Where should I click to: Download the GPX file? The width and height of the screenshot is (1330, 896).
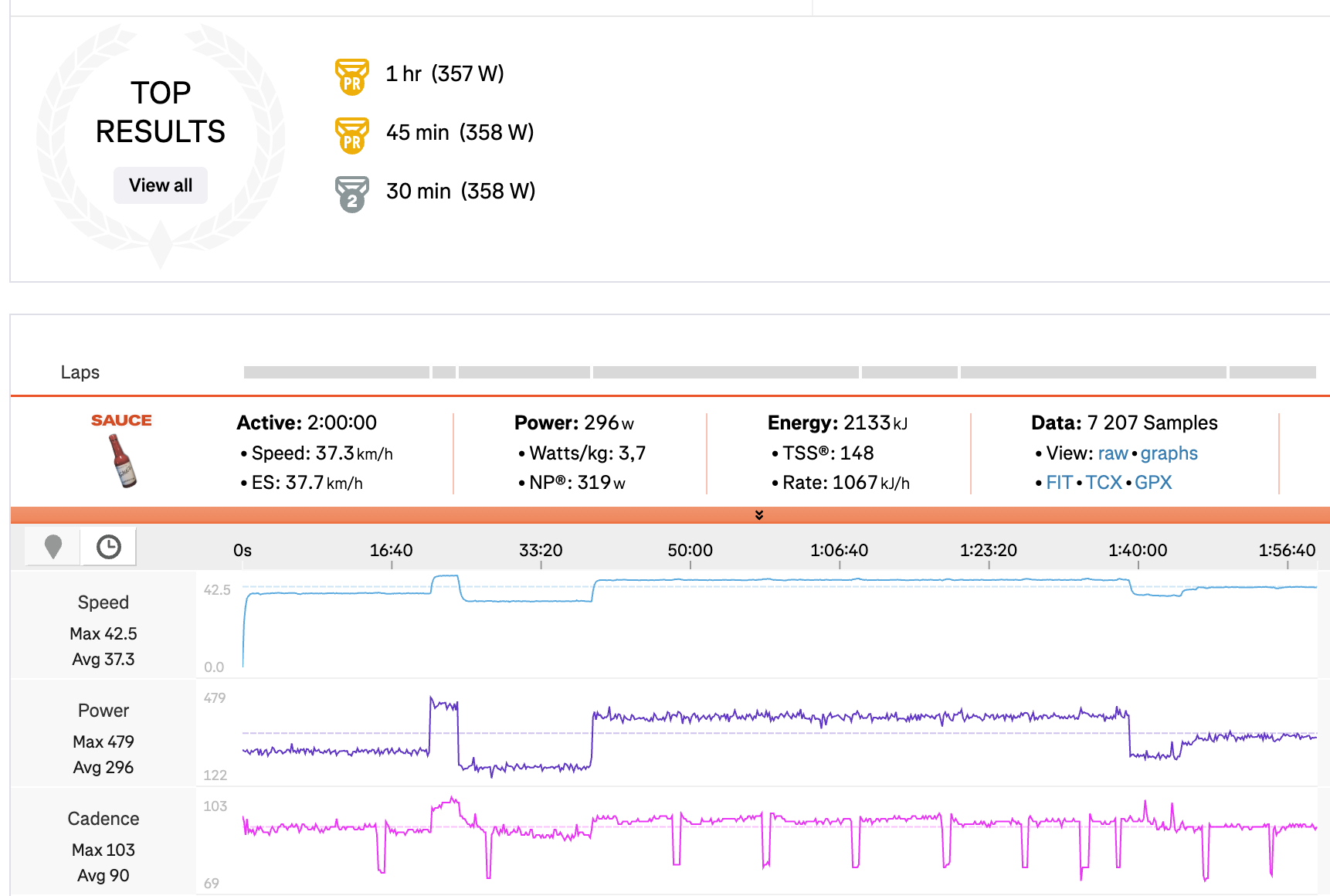[x=1153, y=483]
